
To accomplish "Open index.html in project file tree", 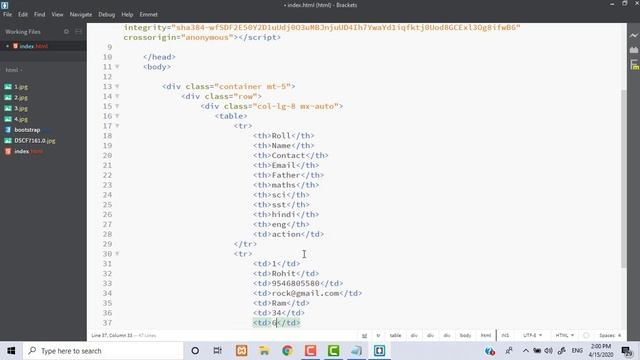I will [x=28, y=151].
